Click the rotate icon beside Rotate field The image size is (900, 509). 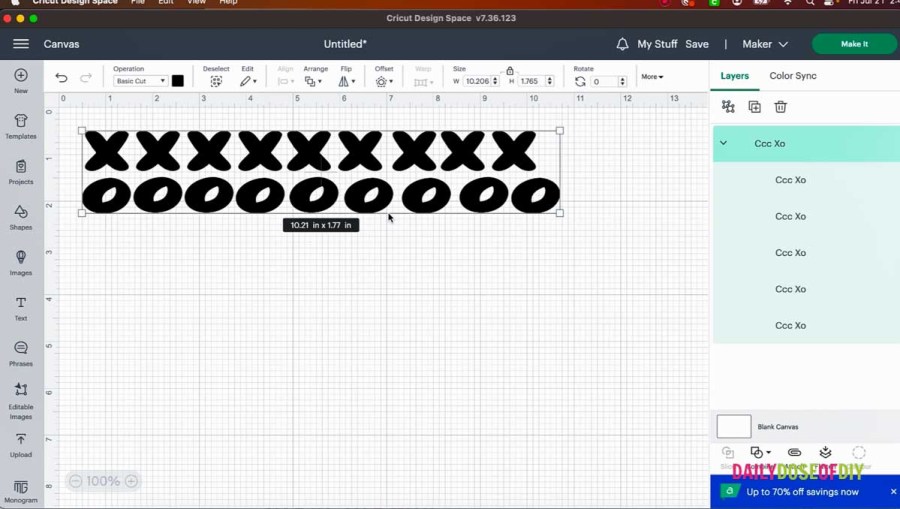[580, 81]
